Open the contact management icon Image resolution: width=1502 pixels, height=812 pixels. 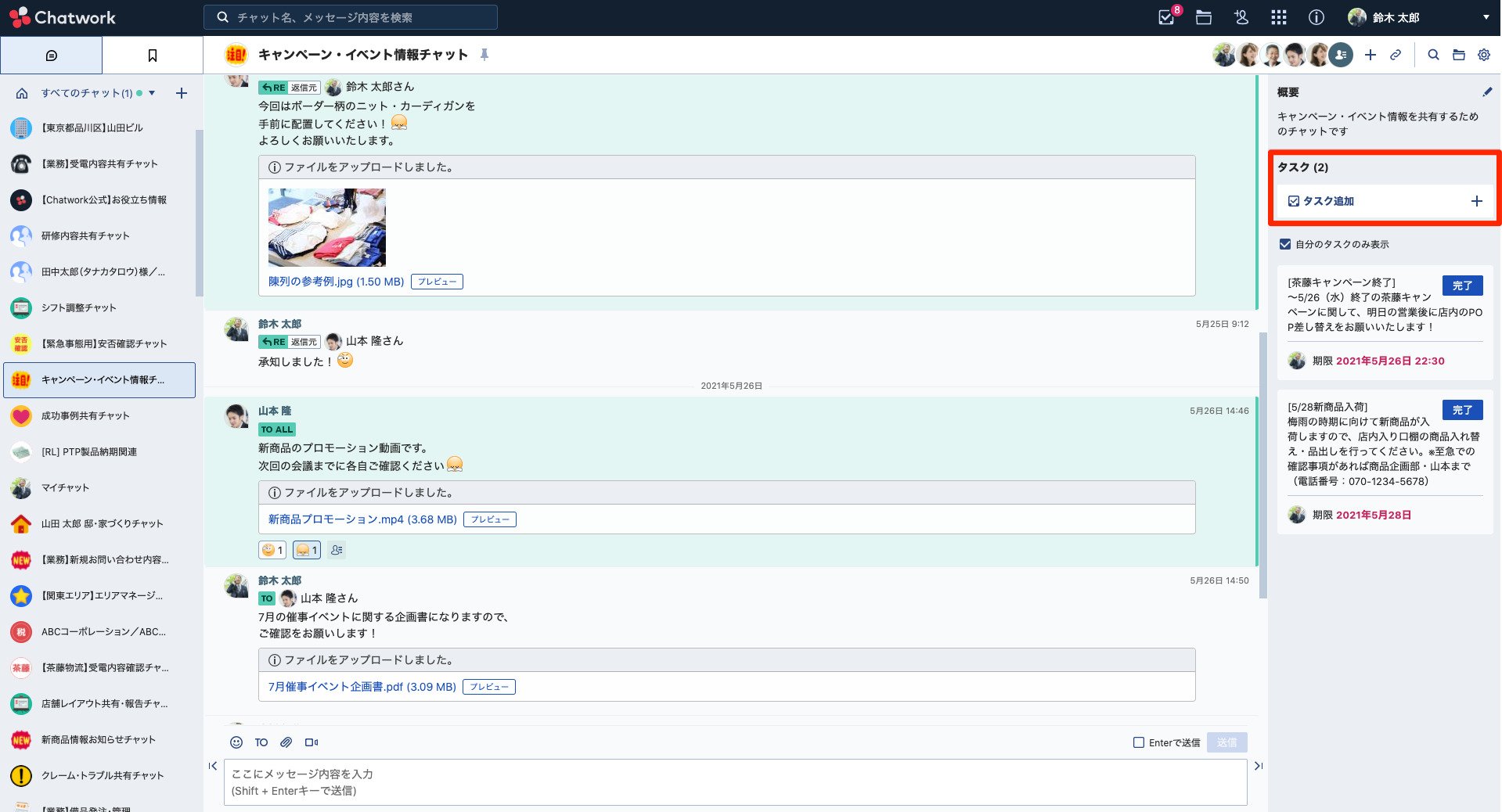(x=1241, y=17)
